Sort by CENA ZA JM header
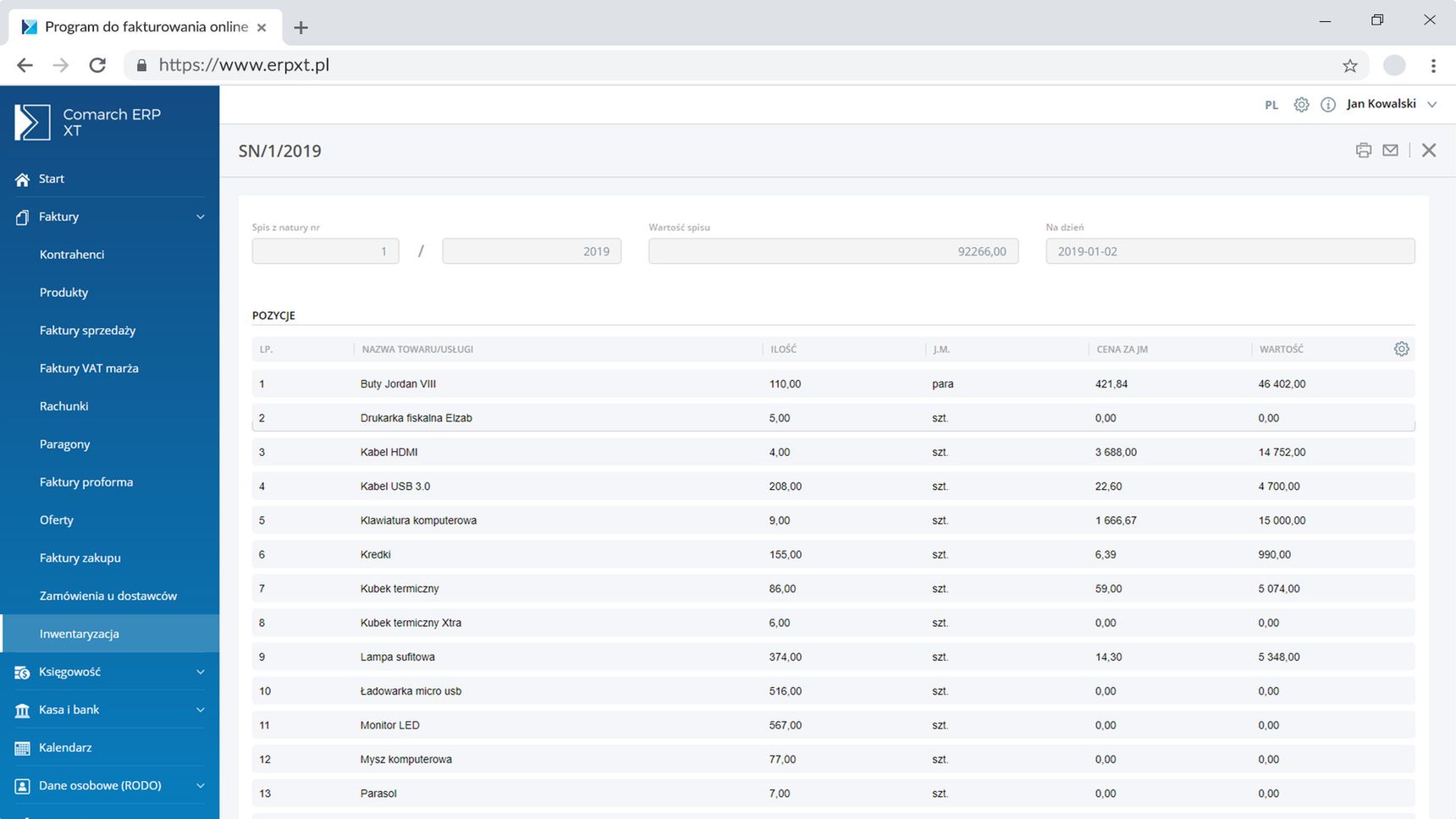The height and width of the screenshot is (819, 1456). (1122, 349)
